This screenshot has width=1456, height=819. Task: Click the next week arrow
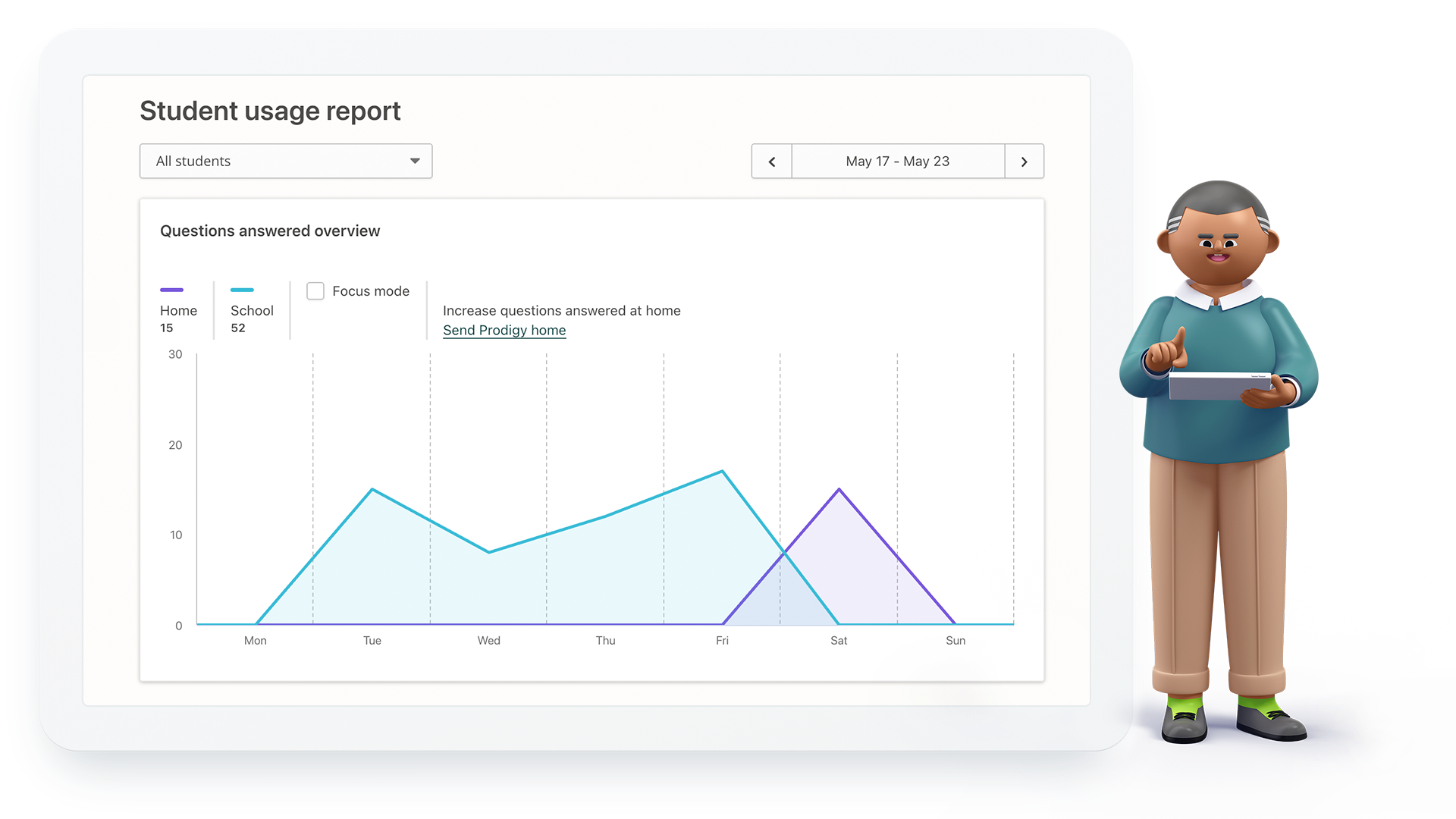click(1024, 162)
